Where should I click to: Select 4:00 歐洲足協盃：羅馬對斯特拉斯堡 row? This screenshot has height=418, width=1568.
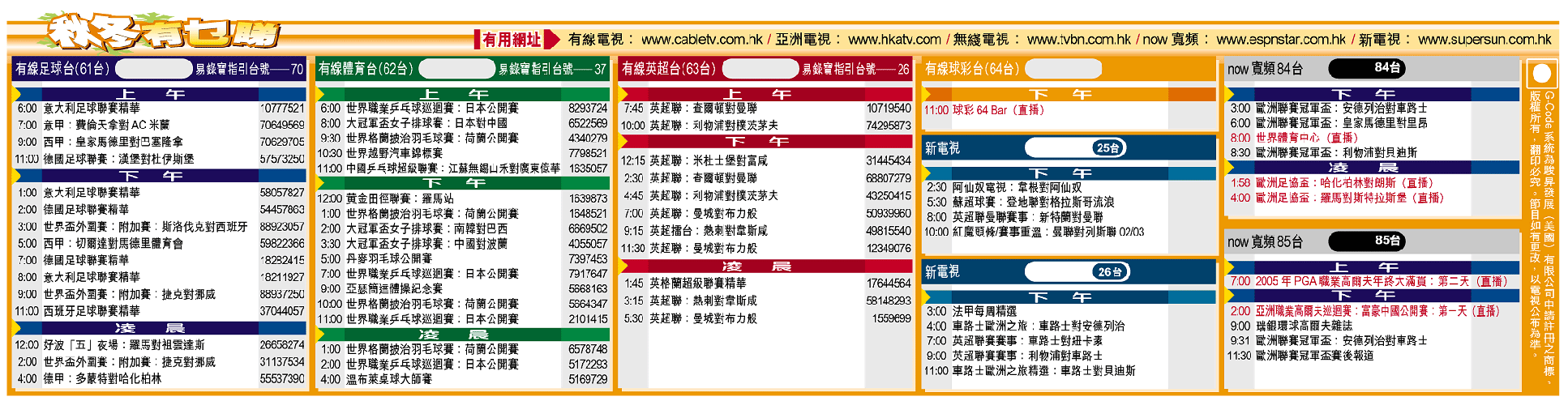pyautogui.click(x=1373, y=198)
